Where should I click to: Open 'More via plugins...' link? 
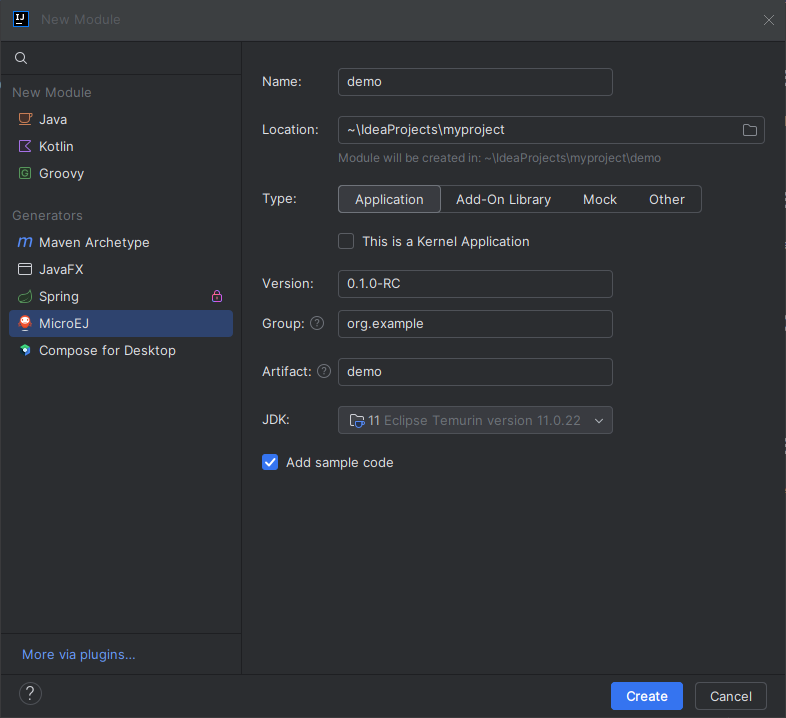point(78,654)
